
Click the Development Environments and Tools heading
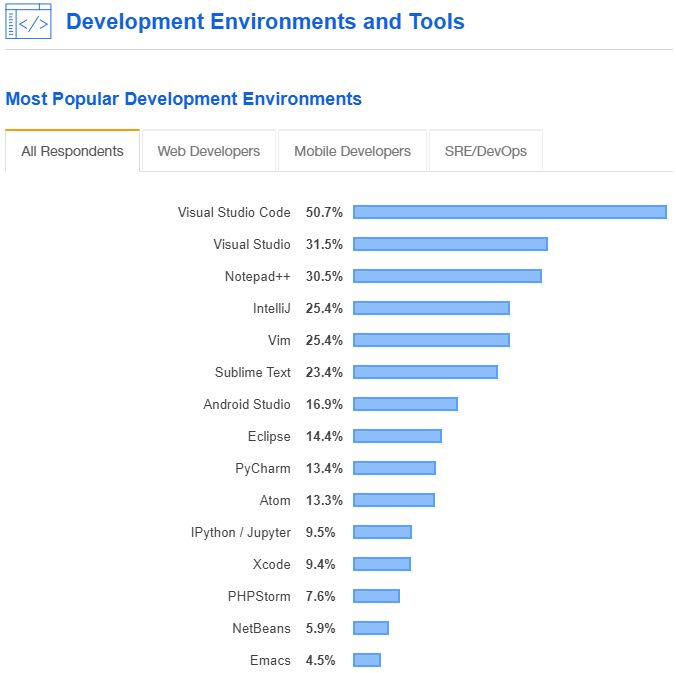pos(265,22)
